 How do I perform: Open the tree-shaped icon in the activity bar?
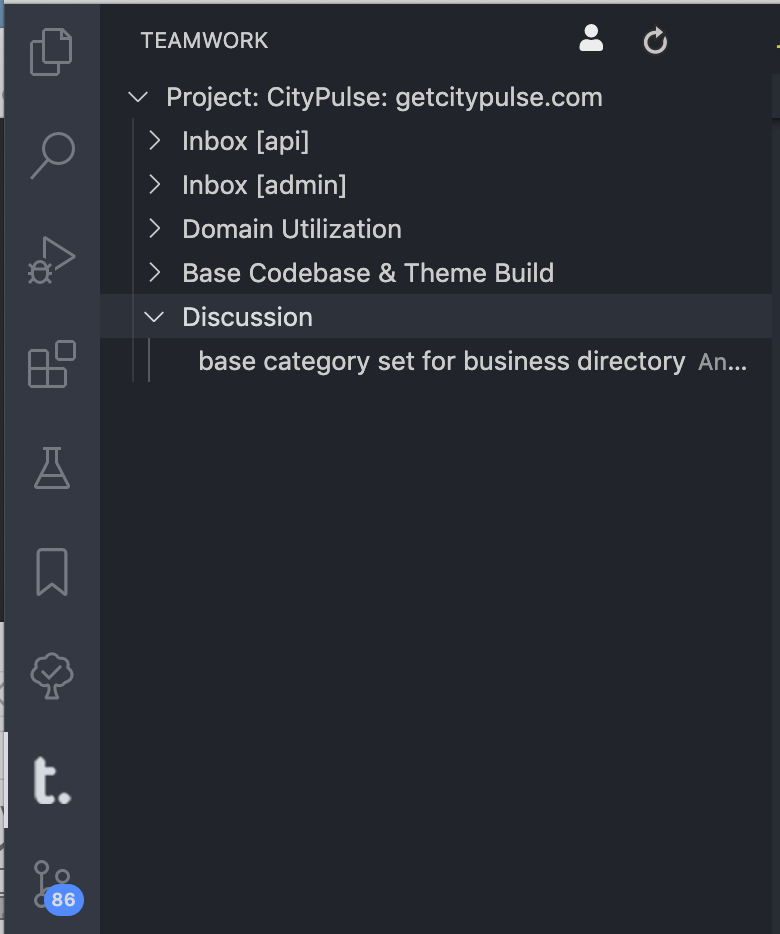pos(51,676)
